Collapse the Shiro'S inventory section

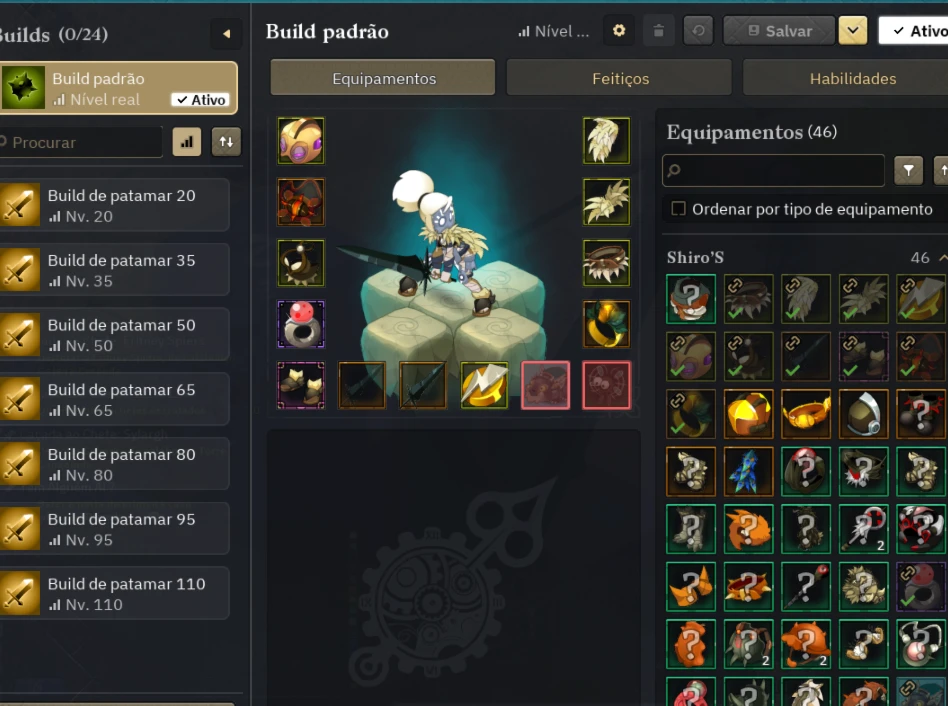[x=942, y=258]
